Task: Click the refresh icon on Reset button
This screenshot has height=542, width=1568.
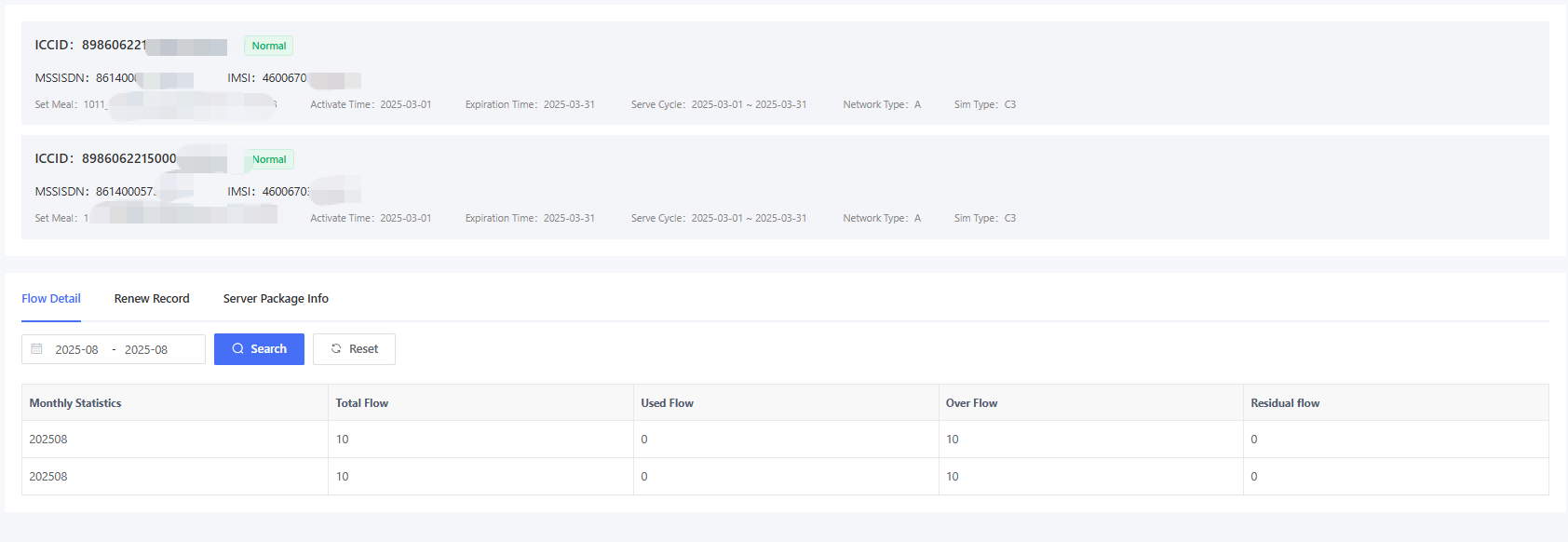Action: 336,349
